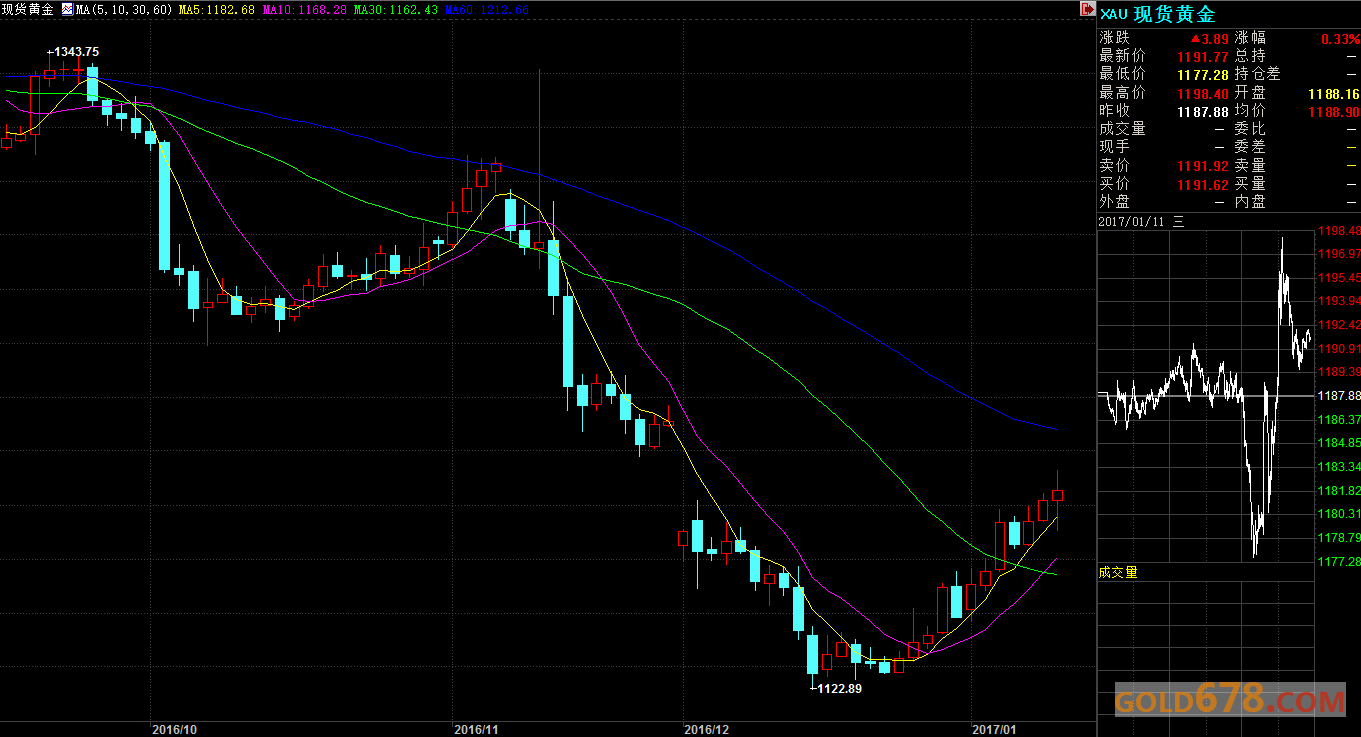Select the 2016/10 date axis label
This screenshot has width=1361, height=737.
(x=173, y=729)
